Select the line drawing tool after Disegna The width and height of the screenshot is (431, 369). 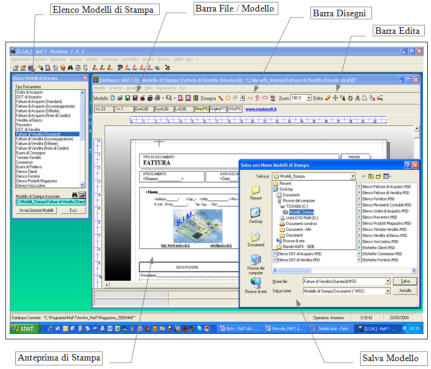coord(221,98)
